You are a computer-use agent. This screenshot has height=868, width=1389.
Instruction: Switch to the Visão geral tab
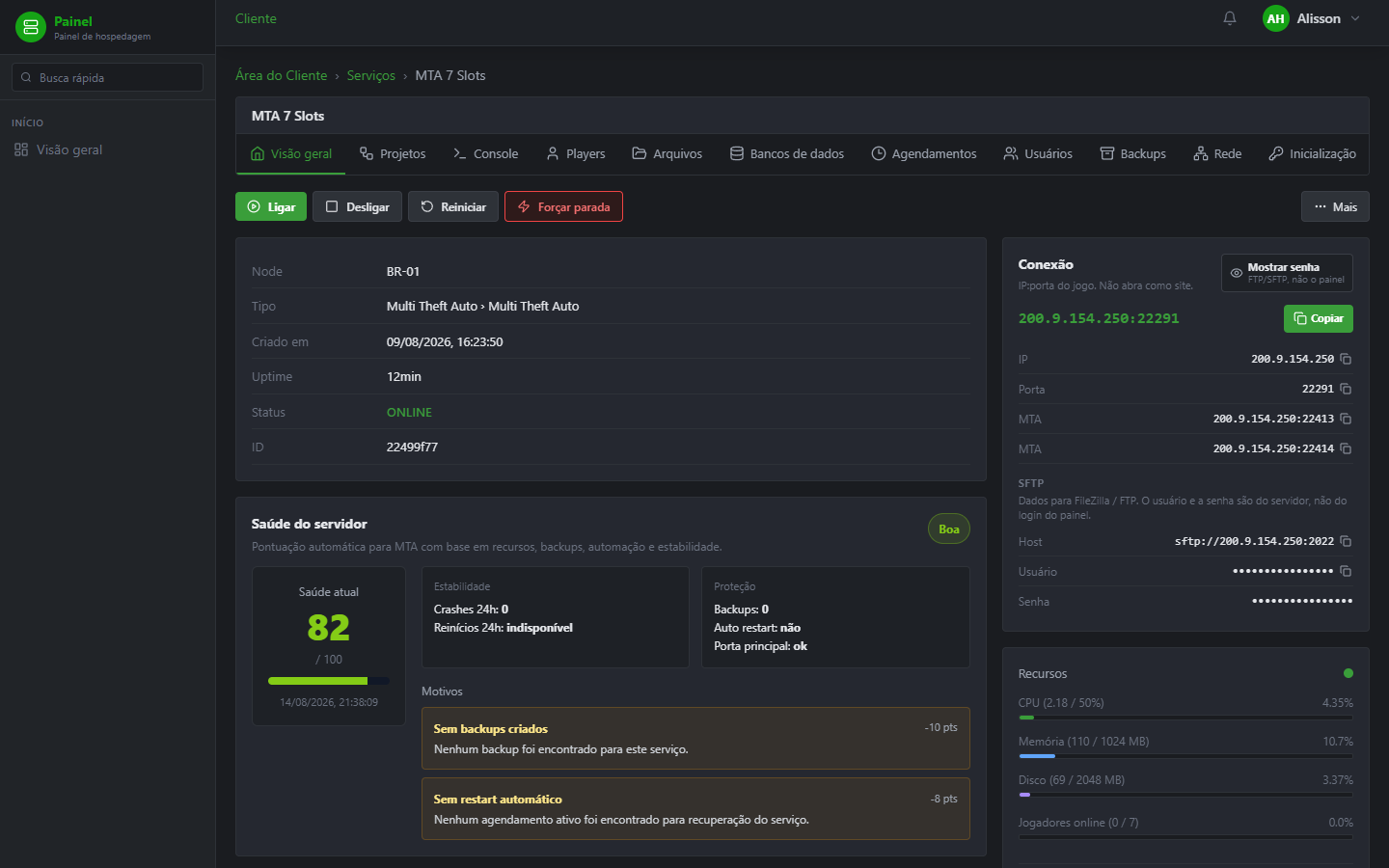pyautogui.click(x=290, y=153)
